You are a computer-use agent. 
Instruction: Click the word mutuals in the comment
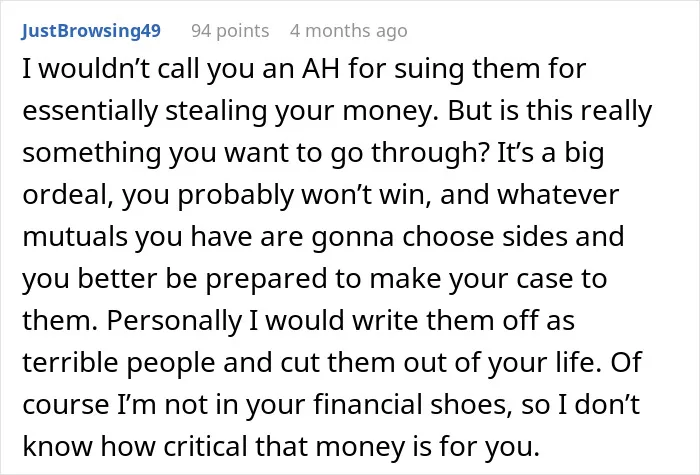click(x=75, y=237)
